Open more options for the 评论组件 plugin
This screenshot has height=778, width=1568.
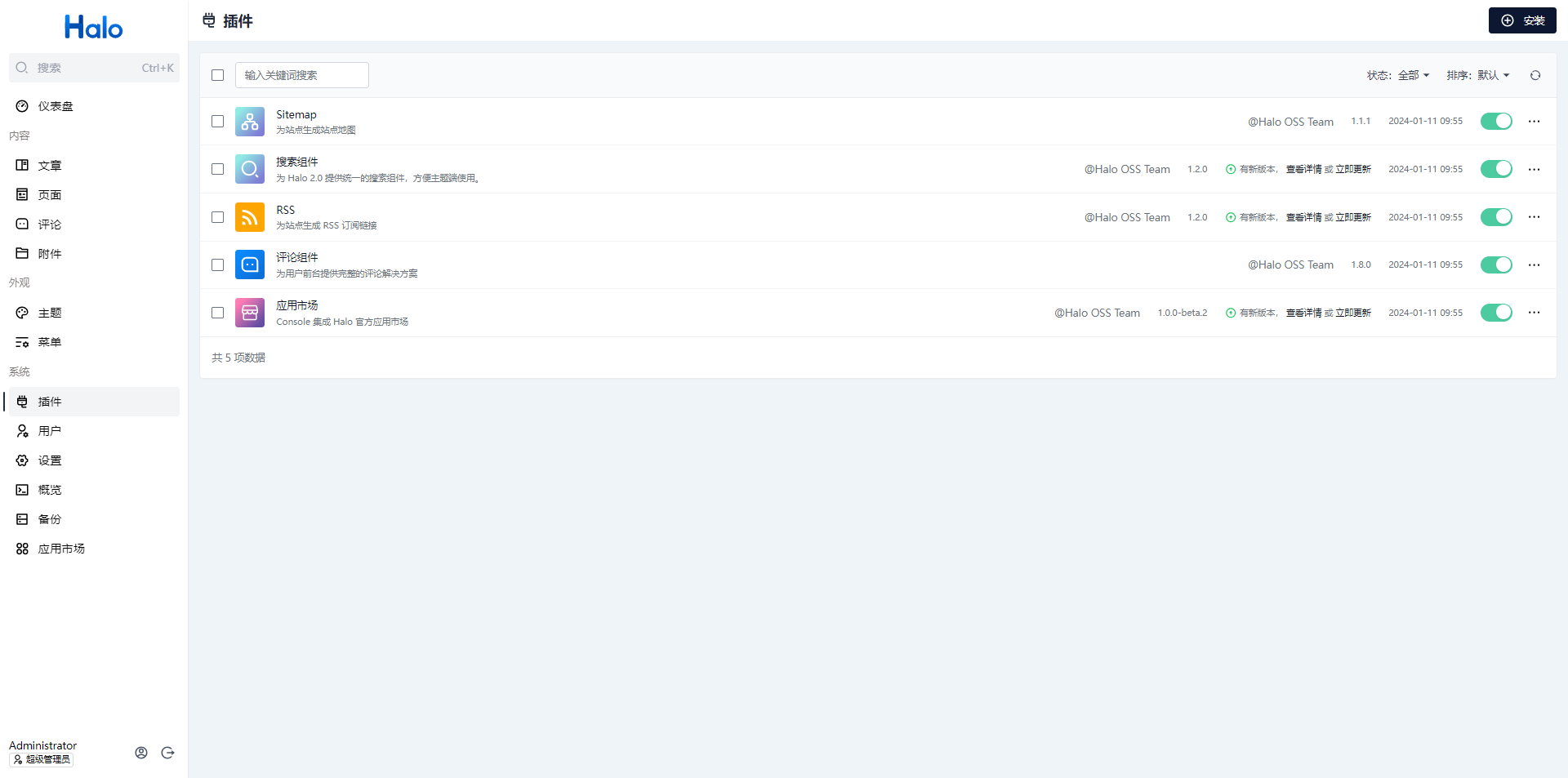point(1535,265)
